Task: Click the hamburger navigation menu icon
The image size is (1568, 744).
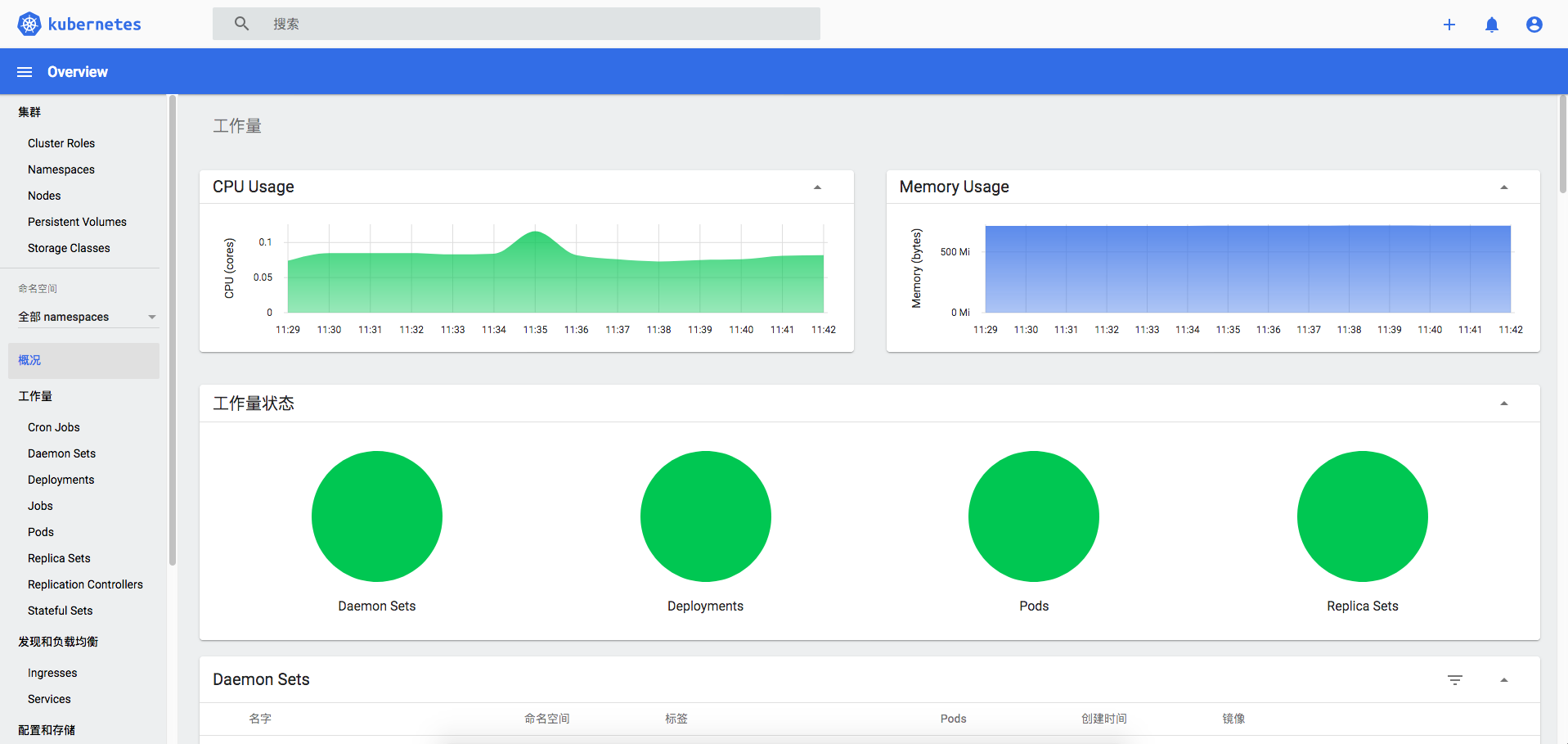Action: [24, 71]
